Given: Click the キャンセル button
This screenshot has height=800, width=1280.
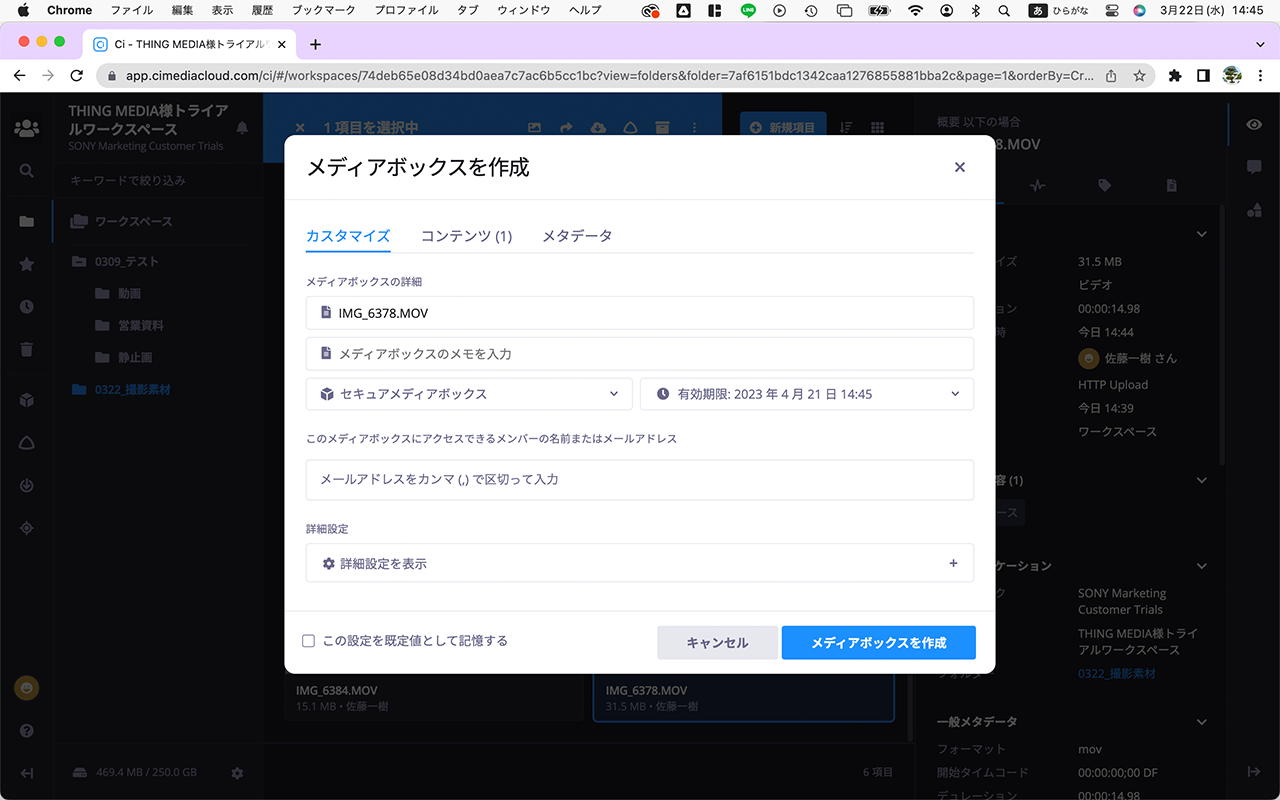Looking at the screenshot, I should [717, 643].
